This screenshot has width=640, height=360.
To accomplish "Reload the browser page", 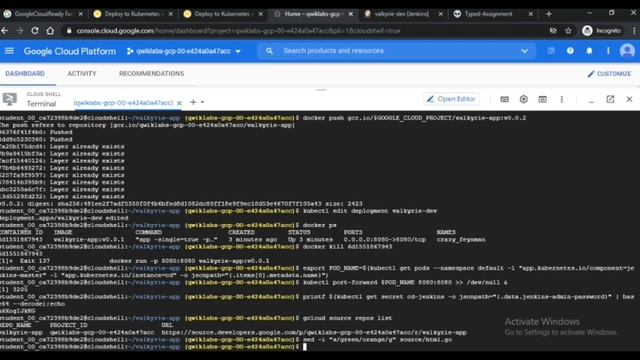I will pyautogui.click(x=35, y=31).
